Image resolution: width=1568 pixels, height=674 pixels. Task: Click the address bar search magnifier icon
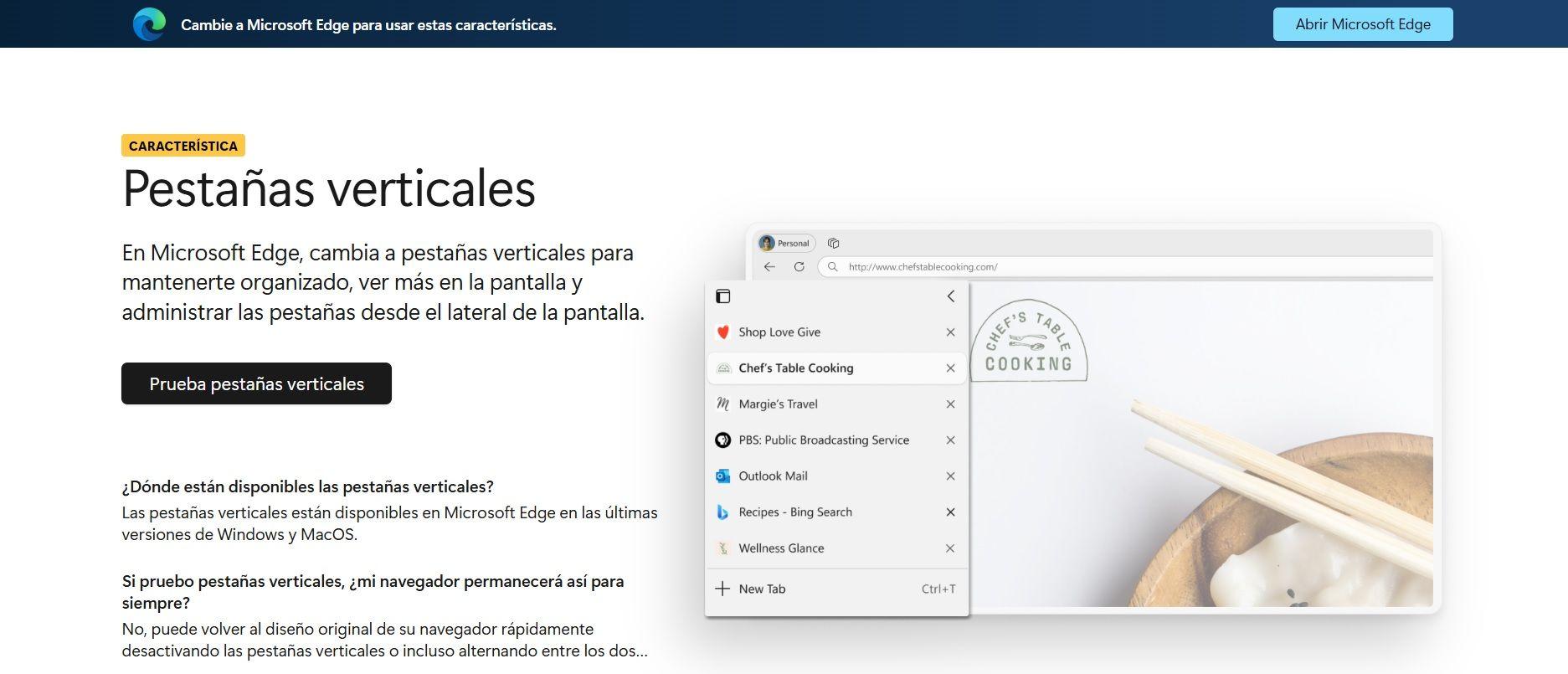(832, 267)
